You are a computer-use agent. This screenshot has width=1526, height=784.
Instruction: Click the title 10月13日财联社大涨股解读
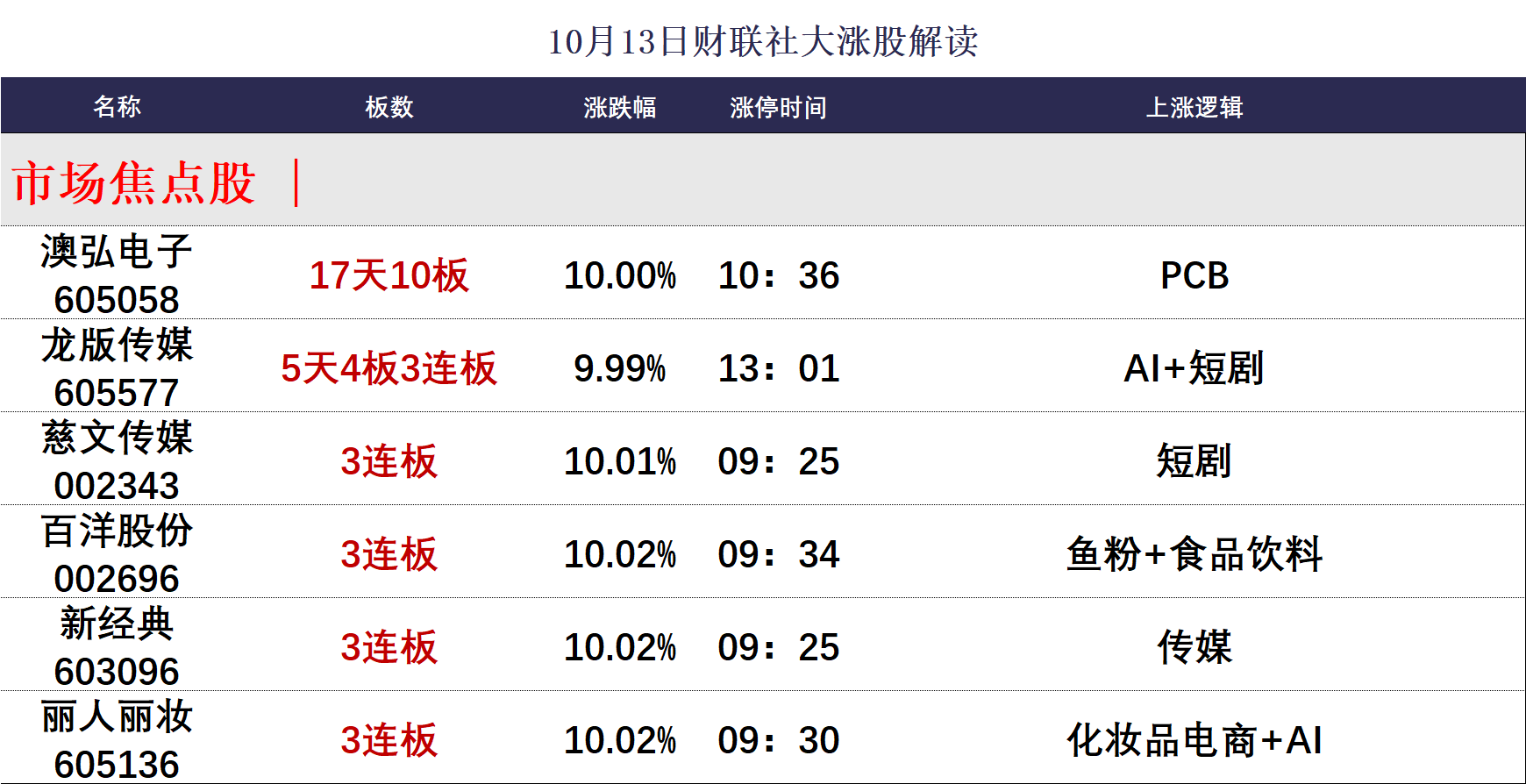pos(763,41)
